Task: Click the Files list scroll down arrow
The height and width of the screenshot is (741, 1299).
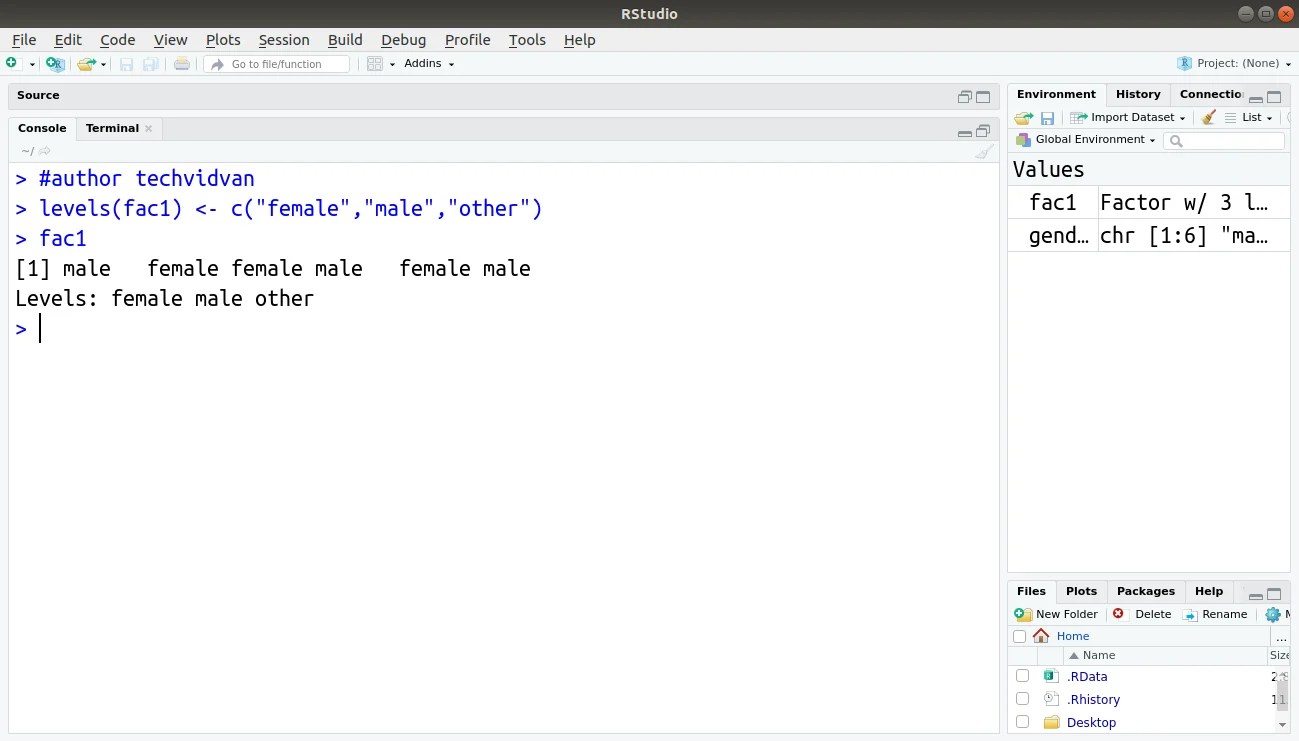Action: [x=1282, y=724]
